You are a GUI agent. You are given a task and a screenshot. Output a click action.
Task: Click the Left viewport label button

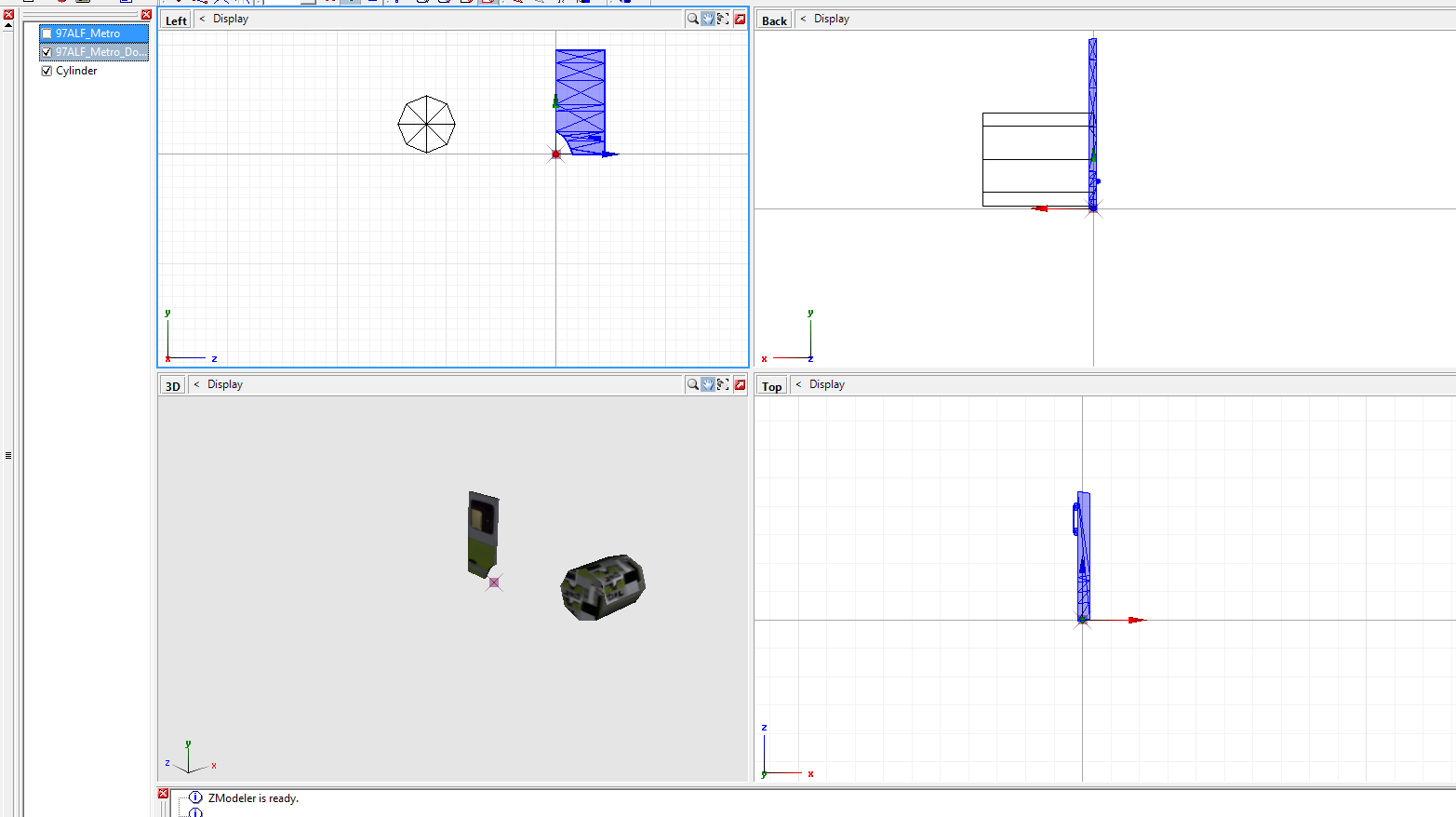point(175,18)
